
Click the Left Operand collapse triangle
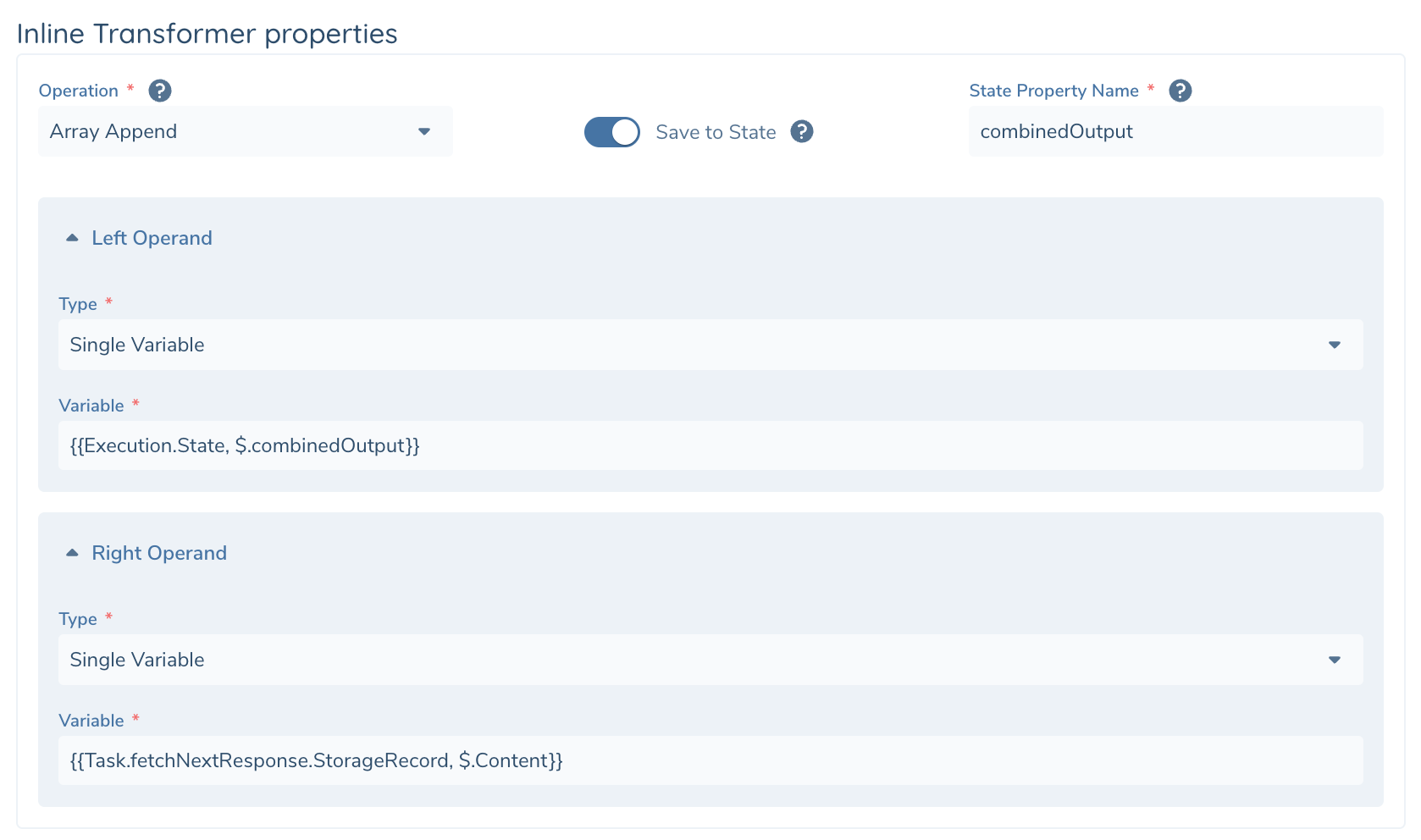[72, 237]
